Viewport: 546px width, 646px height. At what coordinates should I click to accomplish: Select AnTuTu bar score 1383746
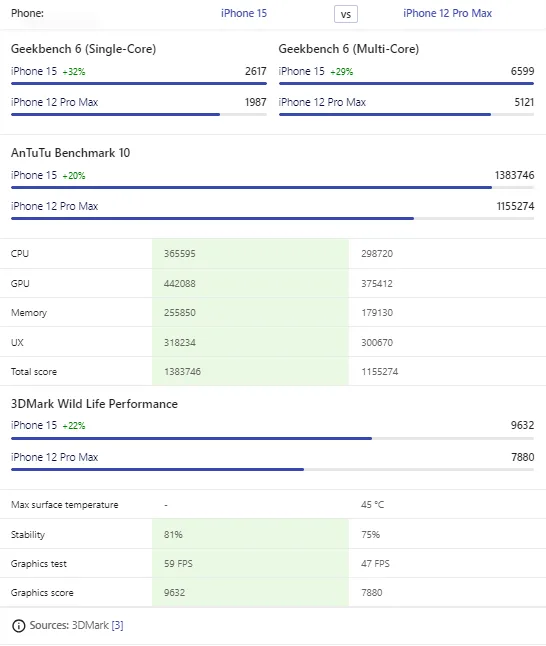tap(514, 176)
